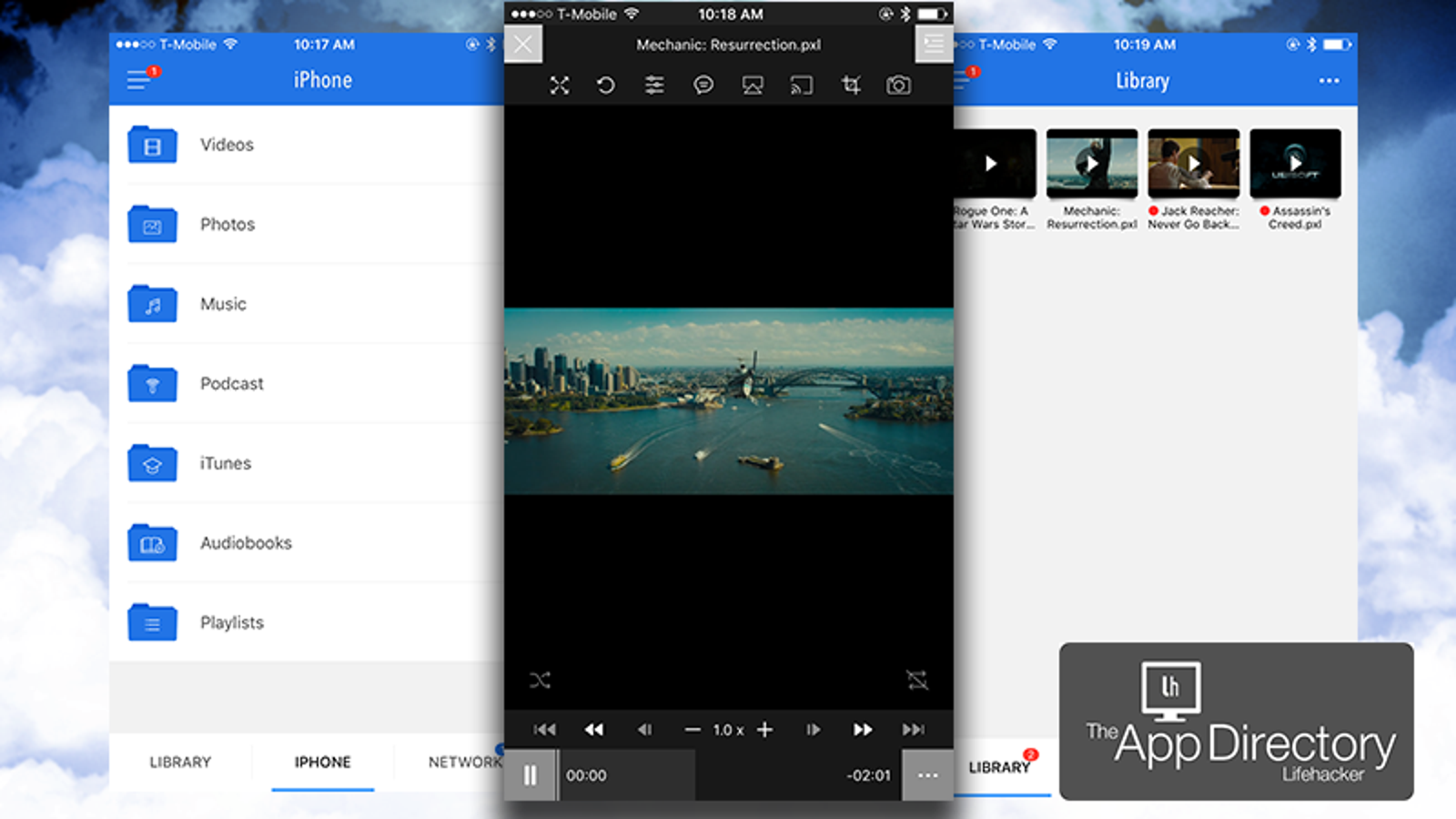Take a snapshot with the camera icon

tap(899, 86)
